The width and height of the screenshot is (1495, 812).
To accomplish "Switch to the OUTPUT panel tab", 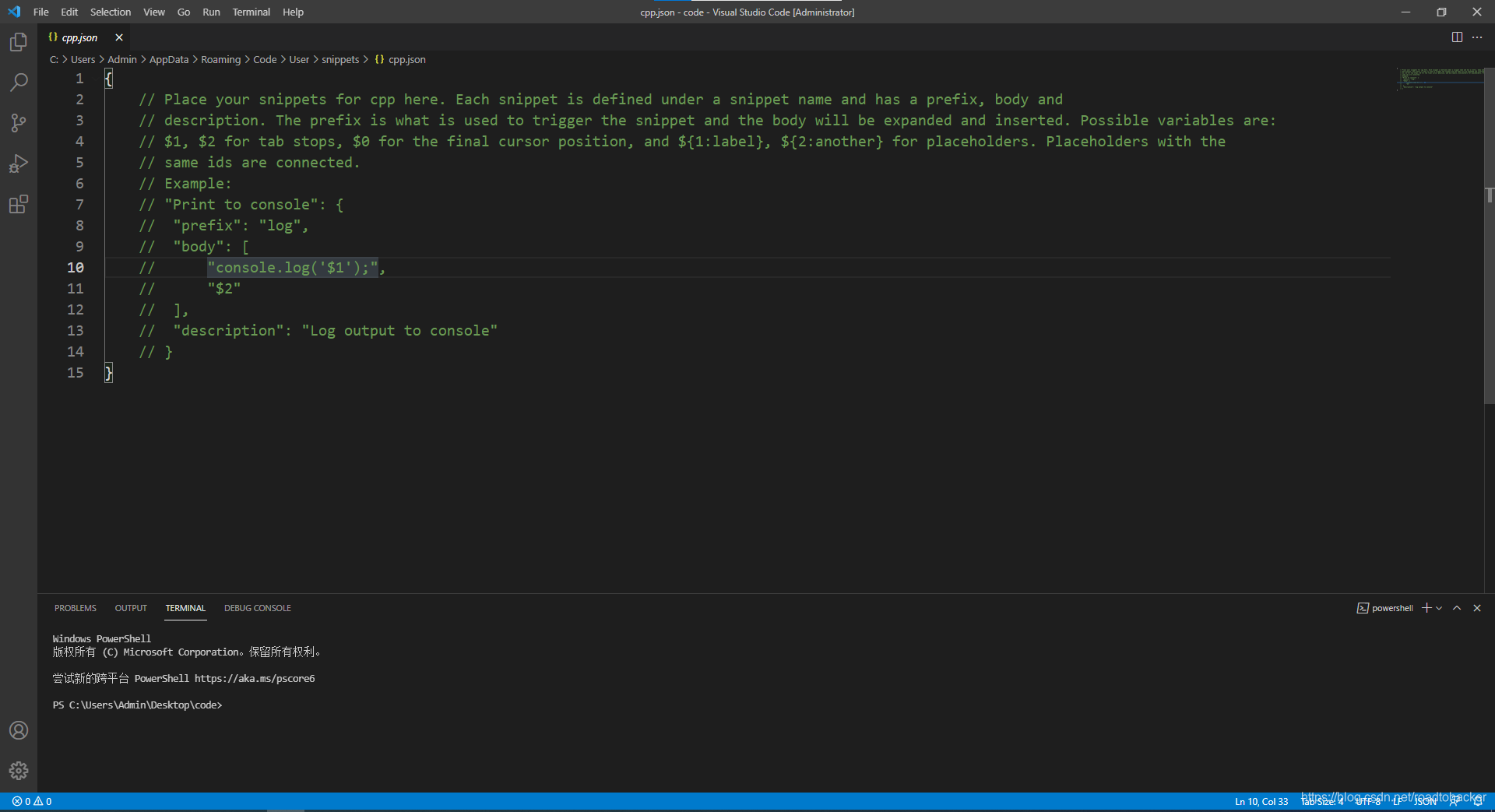I will (131, 608).
